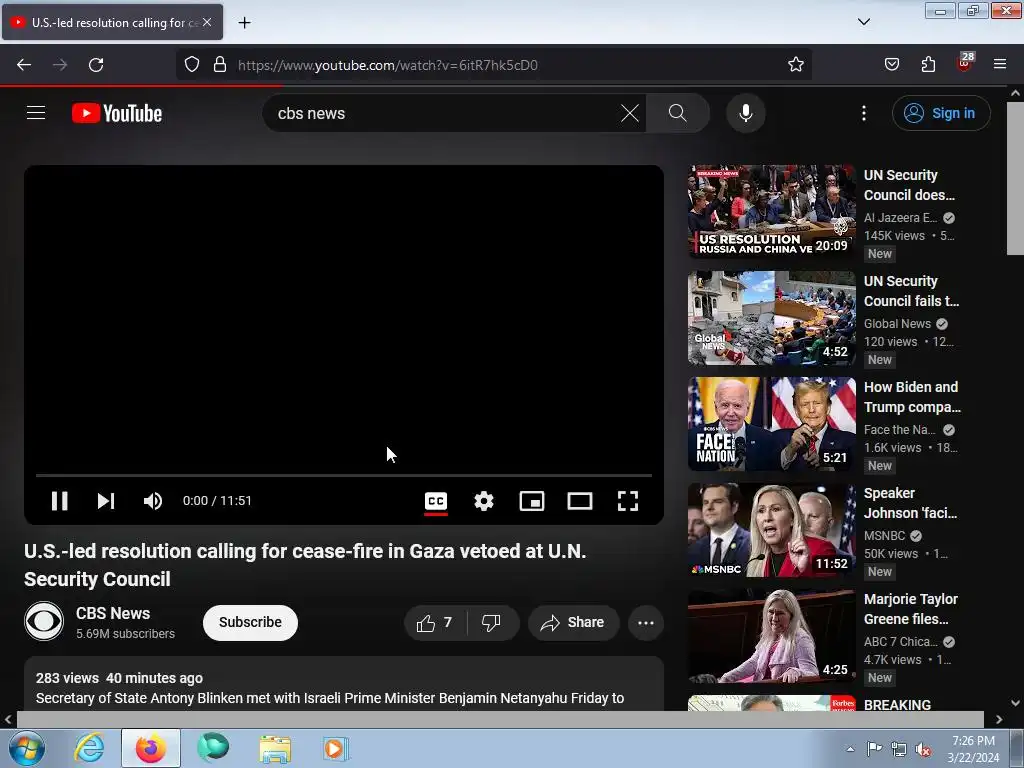The image size is (1024, 768).
Task: Enter full screen mode
Action: pos(628,501)
